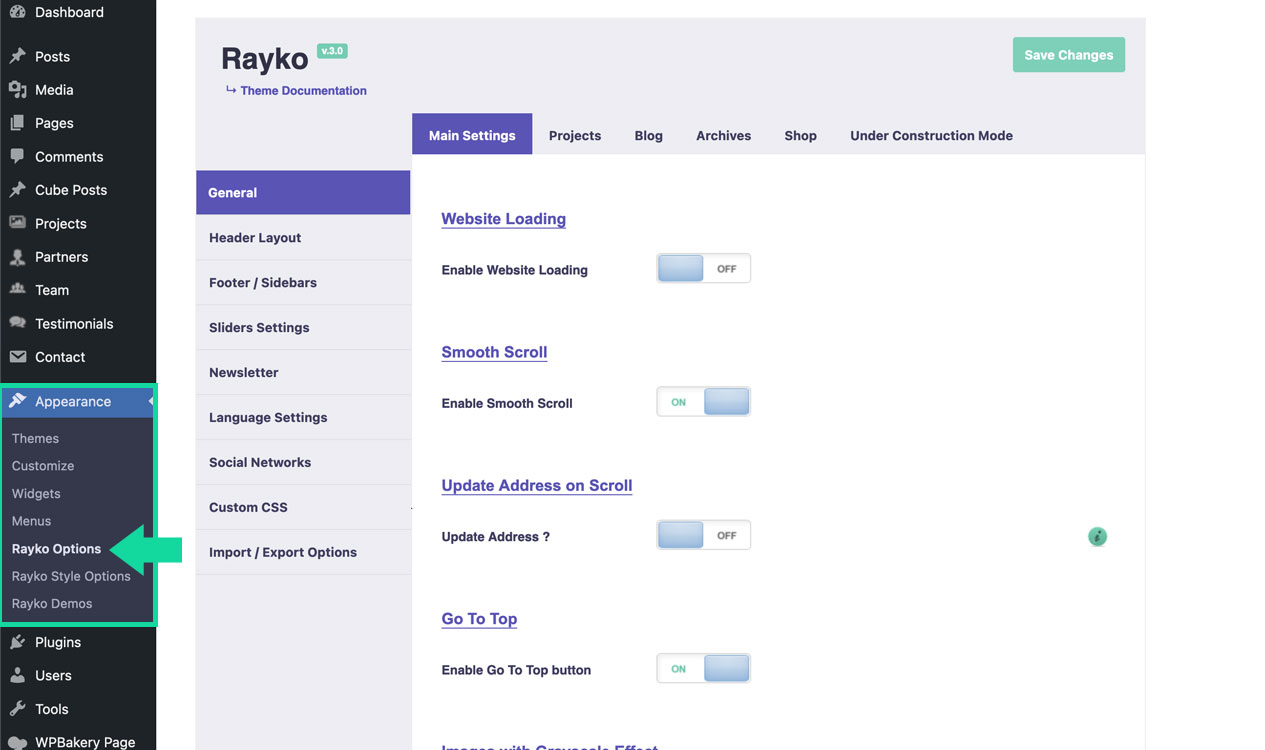This screenshot has width=1265, height=750.
Task: Open Rayko Style Options submenu item
Action: 71,576
